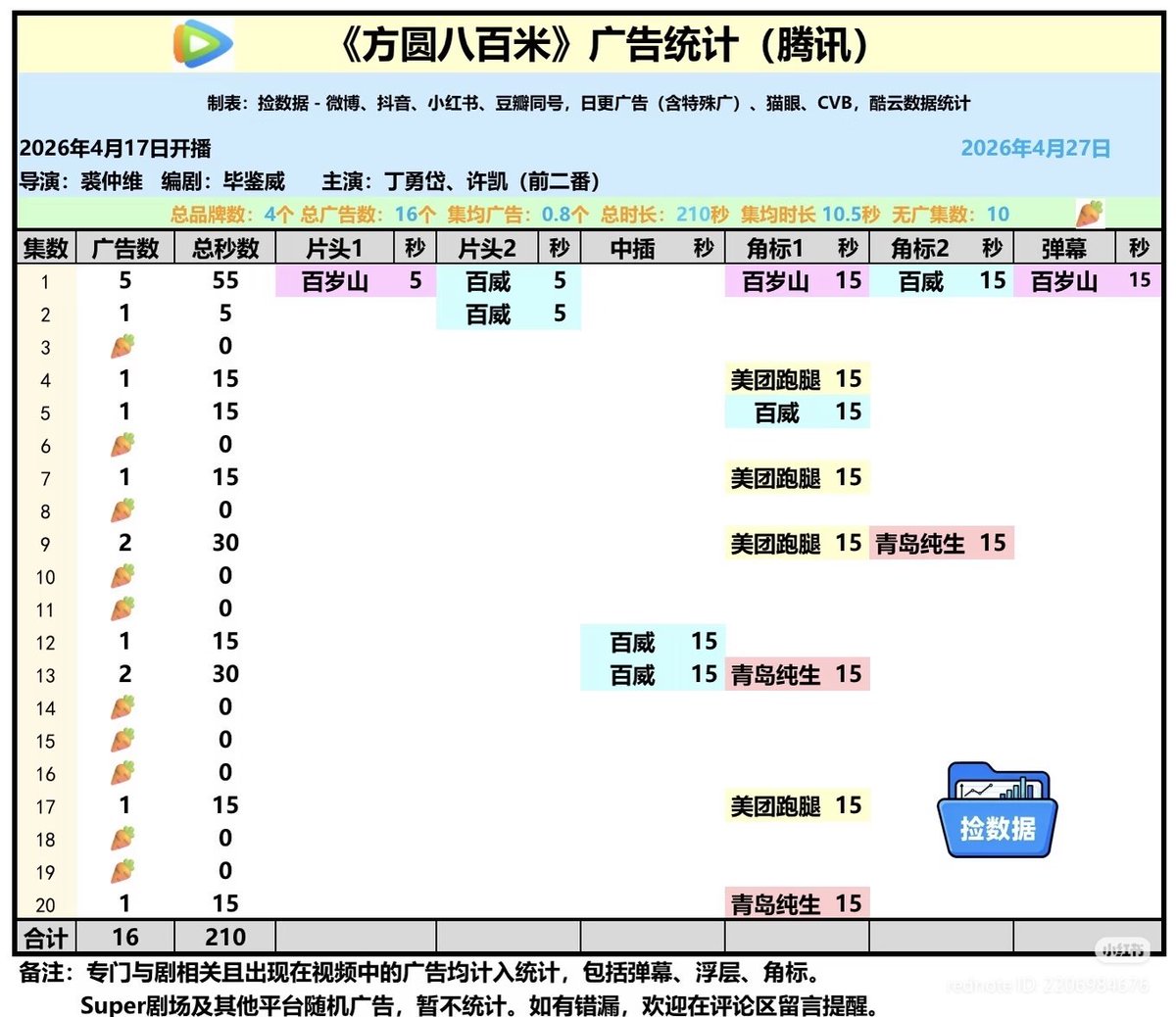Viewport: 1176px width, 1017px height.
Task: Click the 合计 row label
Action: [45, 938]
